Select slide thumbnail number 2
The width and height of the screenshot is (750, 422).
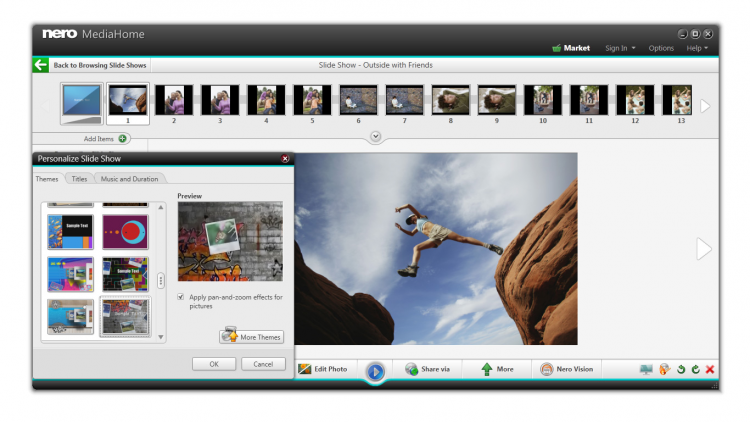(x=174, y=100)
